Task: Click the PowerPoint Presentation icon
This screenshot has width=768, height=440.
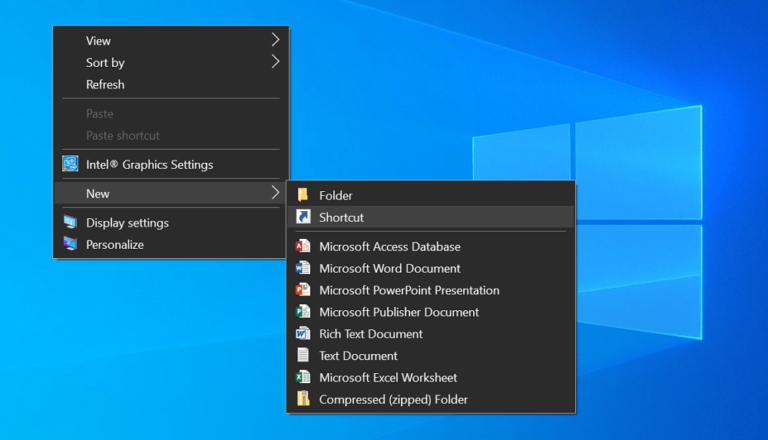Action: pos(303,290)
